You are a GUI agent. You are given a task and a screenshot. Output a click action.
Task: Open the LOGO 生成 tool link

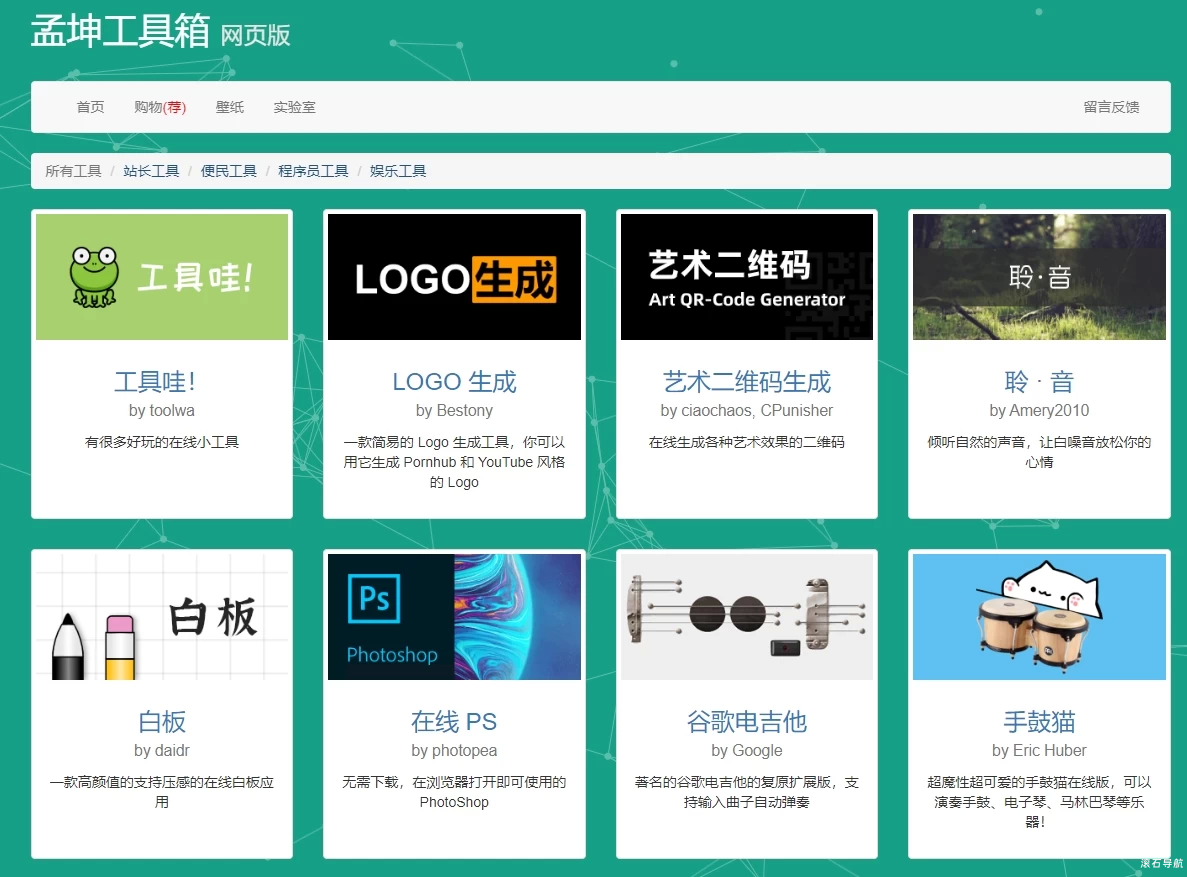click(454, 381)
